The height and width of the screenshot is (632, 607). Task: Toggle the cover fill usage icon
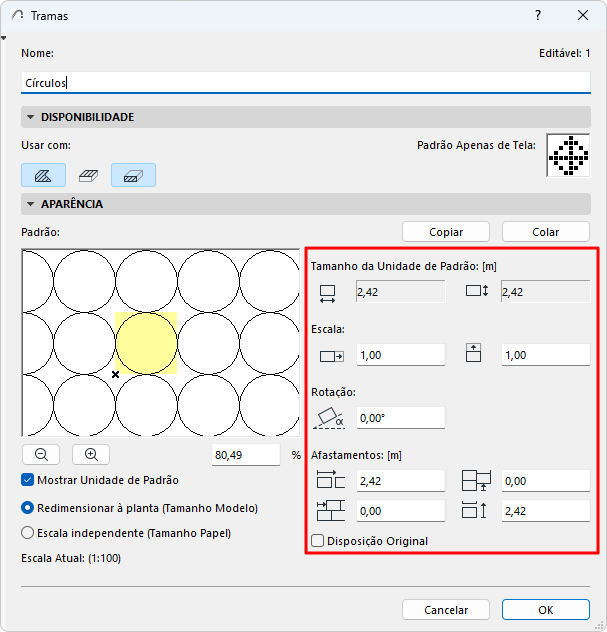pos(88,175)
